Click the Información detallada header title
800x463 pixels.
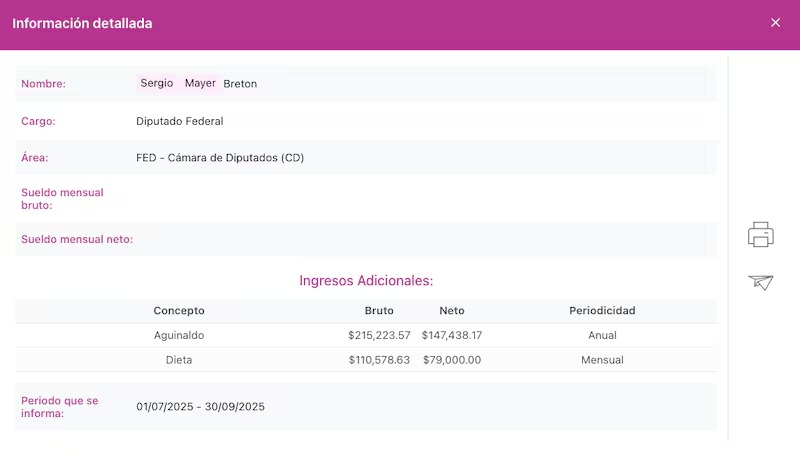click(x=82, y=23)
